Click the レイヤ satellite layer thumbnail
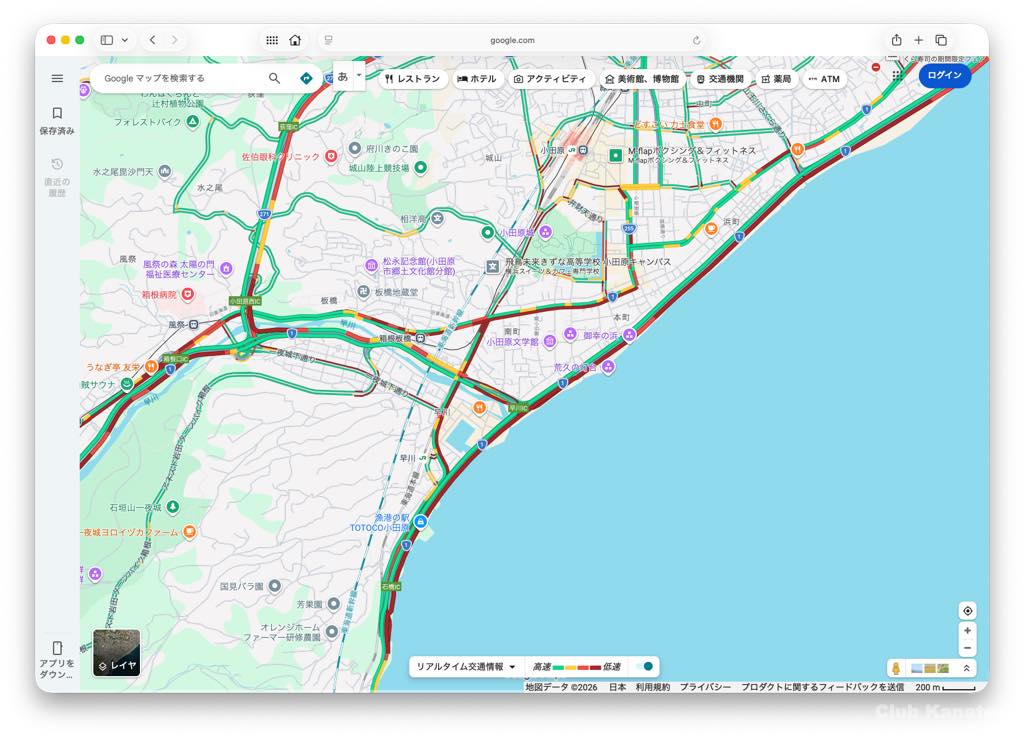 pyautogui.click(x=117, y=652)
